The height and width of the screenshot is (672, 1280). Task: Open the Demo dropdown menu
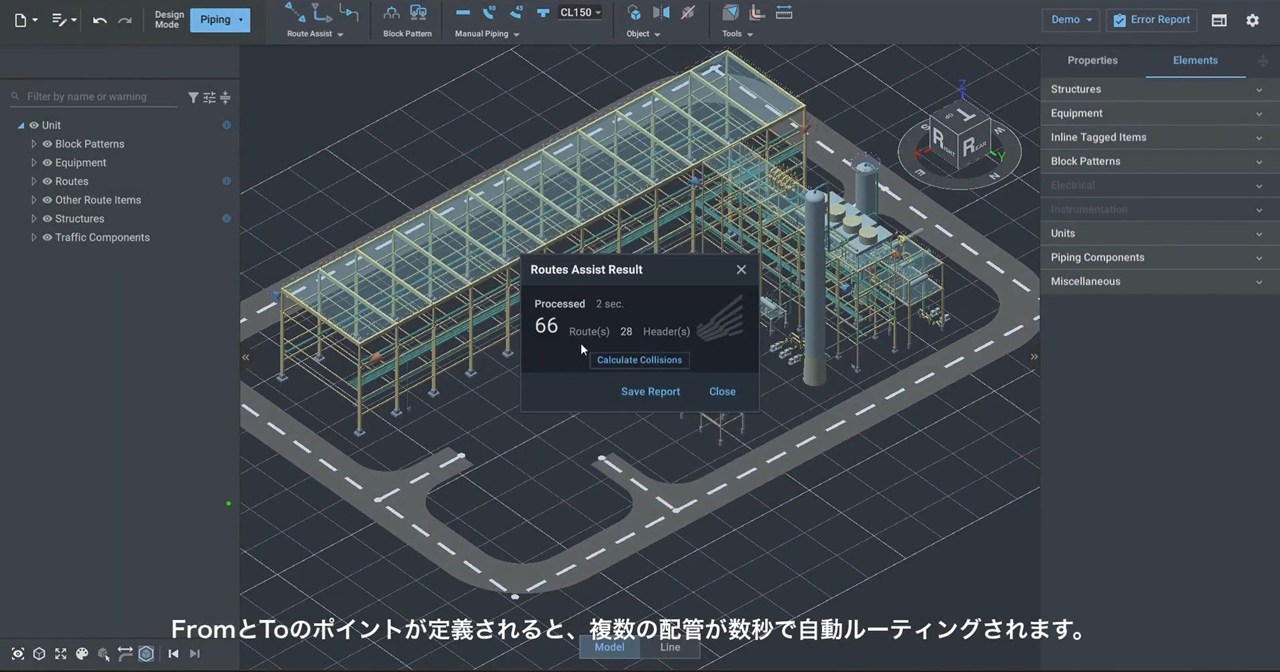click(x=1071, y=20)
